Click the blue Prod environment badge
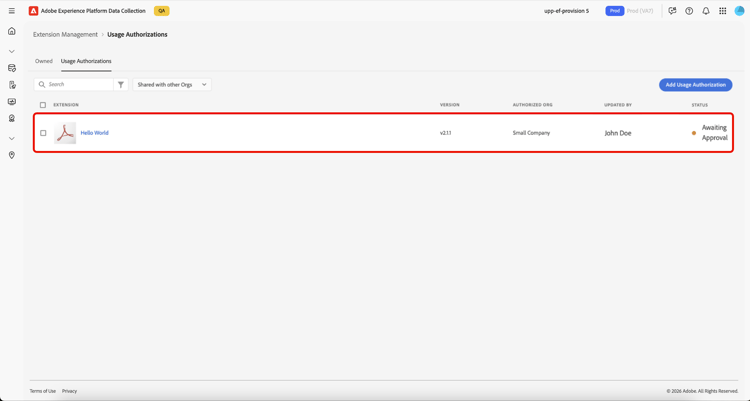This screenshot has height=401, width=750. click(x=615, y=11)
